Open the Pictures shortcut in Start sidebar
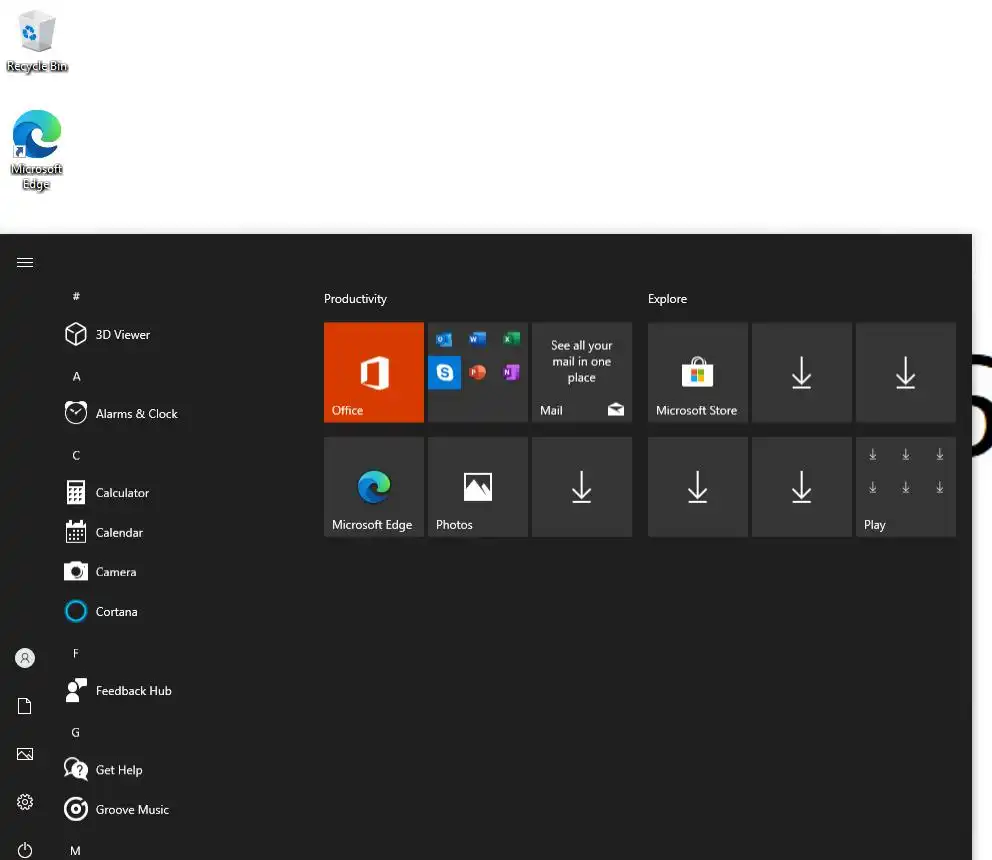Screen dimensions: 992x860 [25, 754]
